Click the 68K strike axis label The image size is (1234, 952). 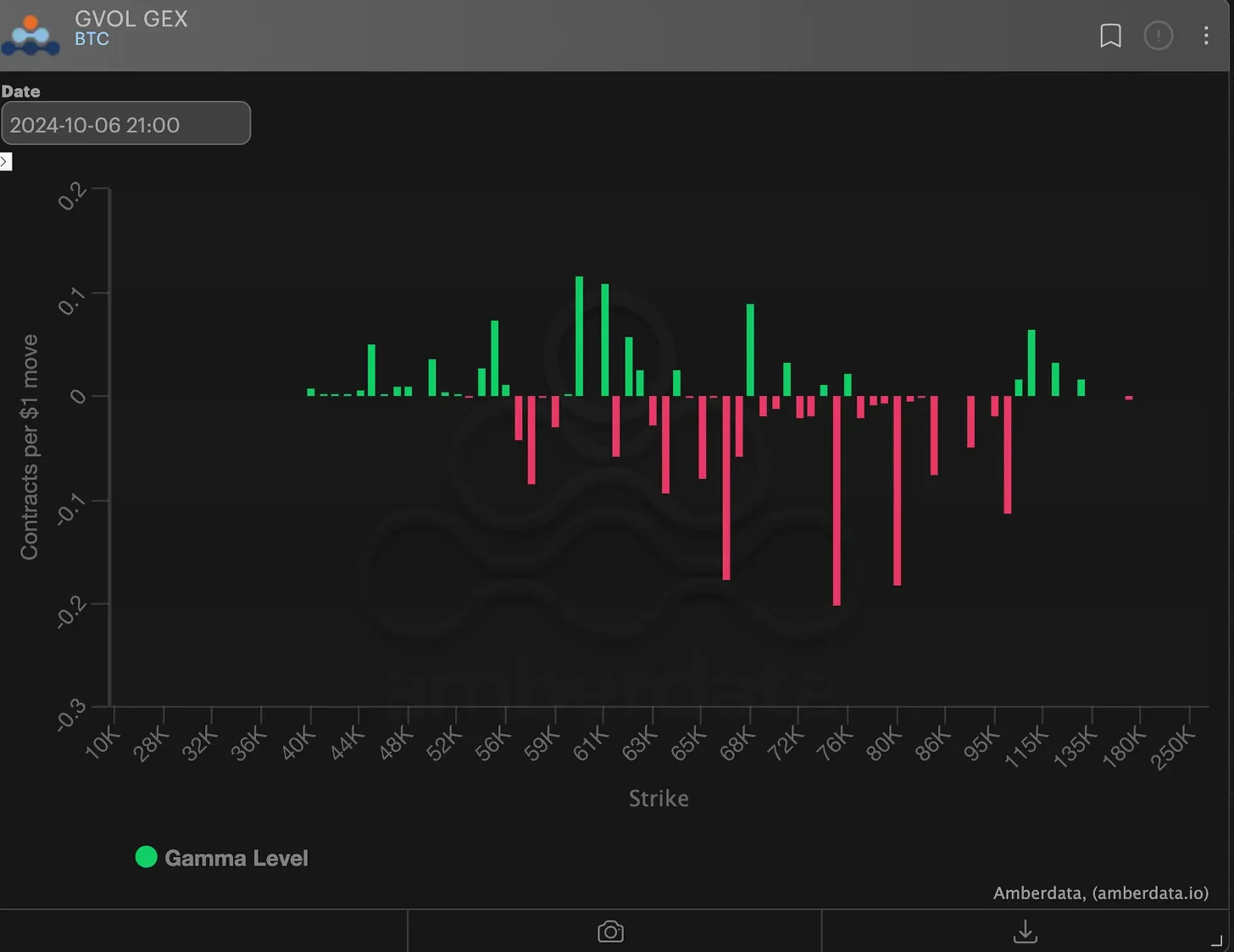737,744
